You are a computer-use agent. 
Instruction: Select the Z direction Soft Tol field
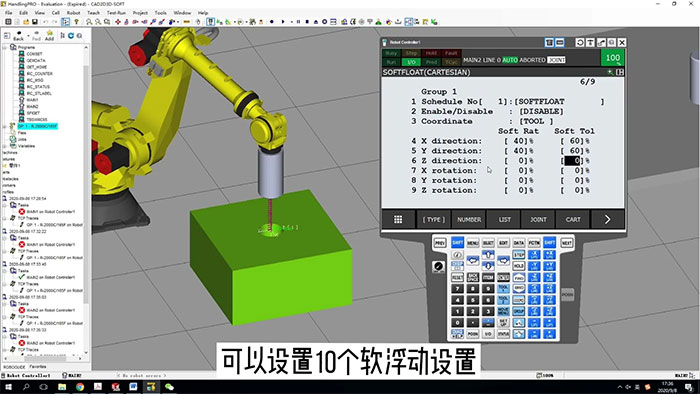[x=573, y=161]
